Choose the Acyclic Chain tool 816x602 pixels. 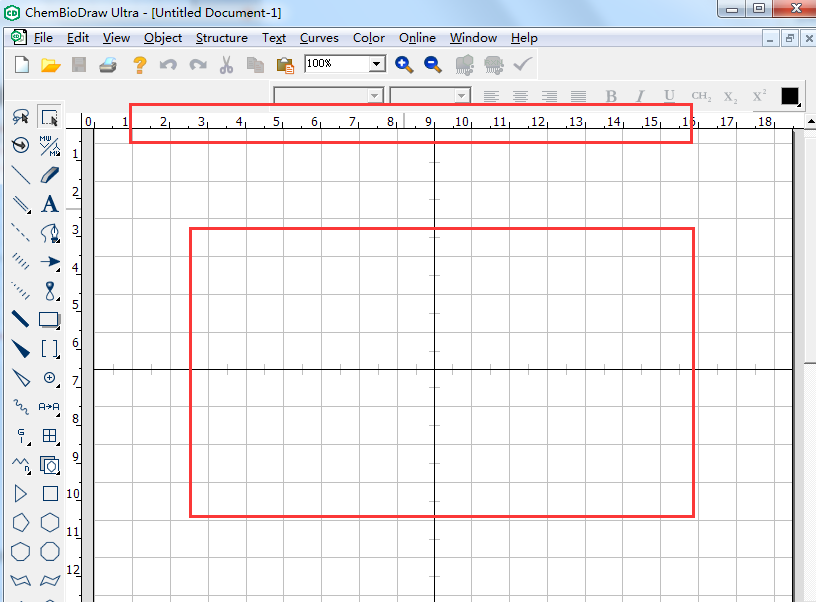(x=21, y=465)
